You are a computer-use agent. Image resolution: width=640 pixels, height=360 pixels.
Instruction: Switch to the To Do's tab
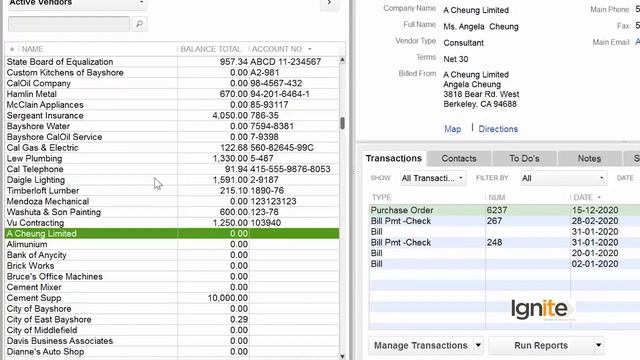point(524,159)
